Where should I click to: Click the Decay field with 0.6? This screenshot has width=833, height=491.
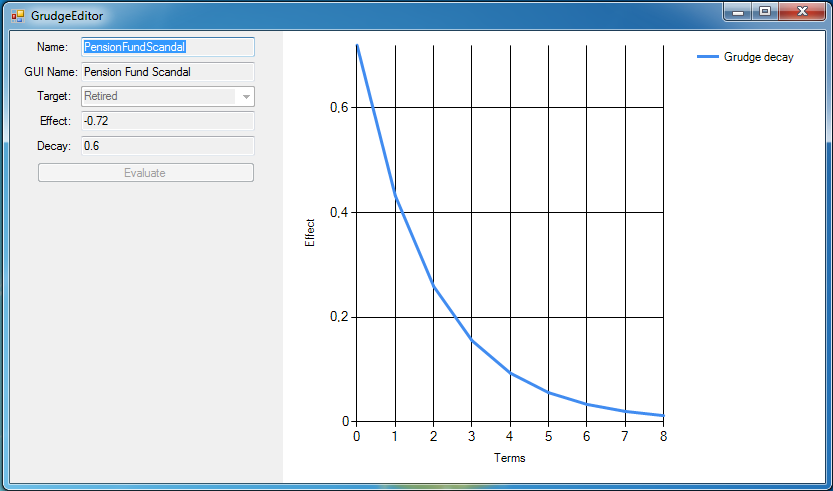[x=168, y=146]
